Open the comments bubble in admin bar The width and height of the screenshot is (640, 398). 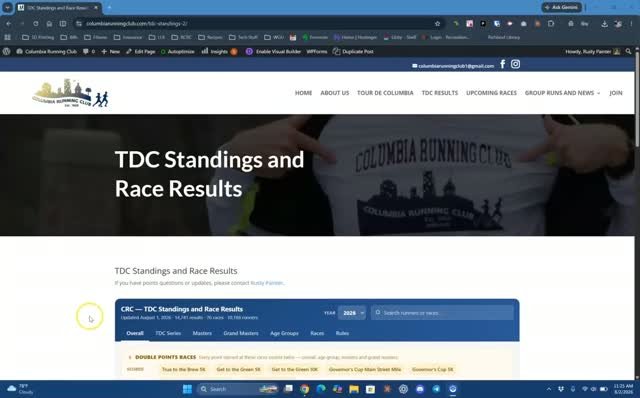pyautogui.click(x=89, y=51)
